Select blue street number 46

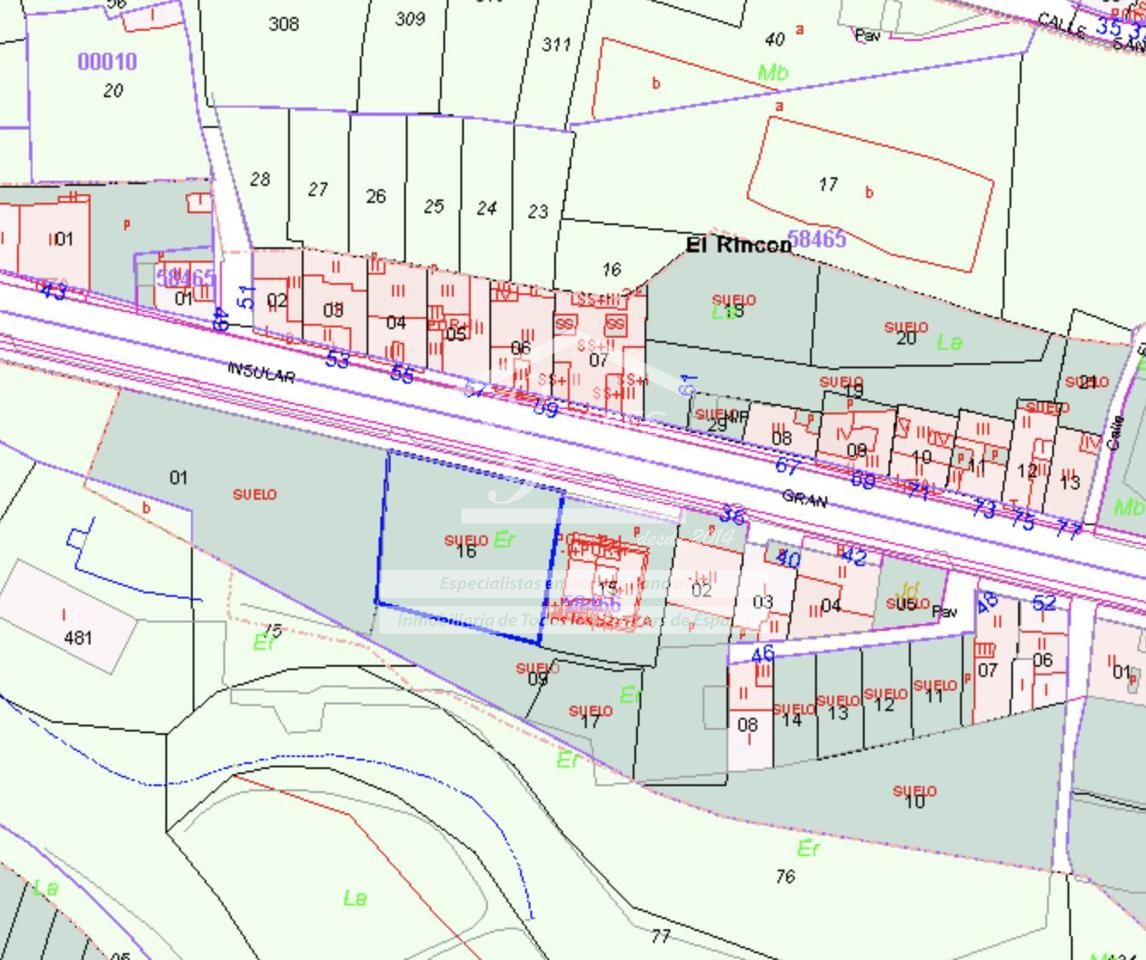(762, 654)
